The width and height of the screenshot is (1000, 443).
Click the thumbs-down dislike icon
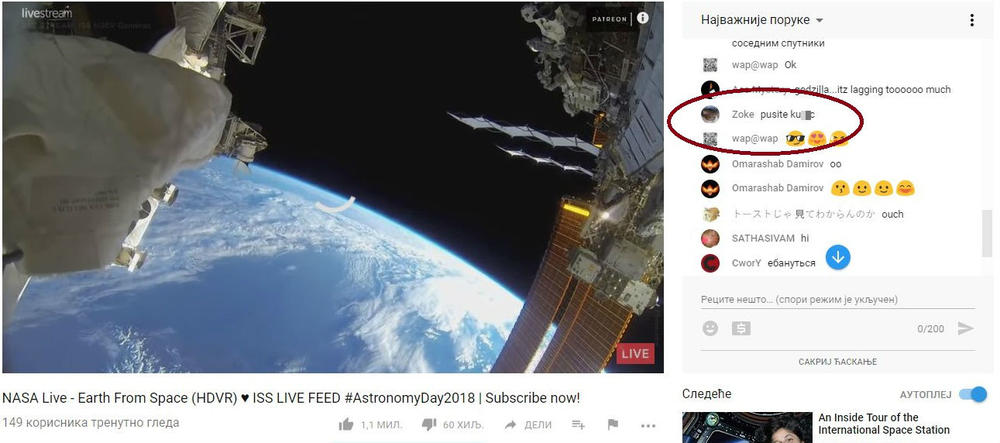click(x=429, y=425)
